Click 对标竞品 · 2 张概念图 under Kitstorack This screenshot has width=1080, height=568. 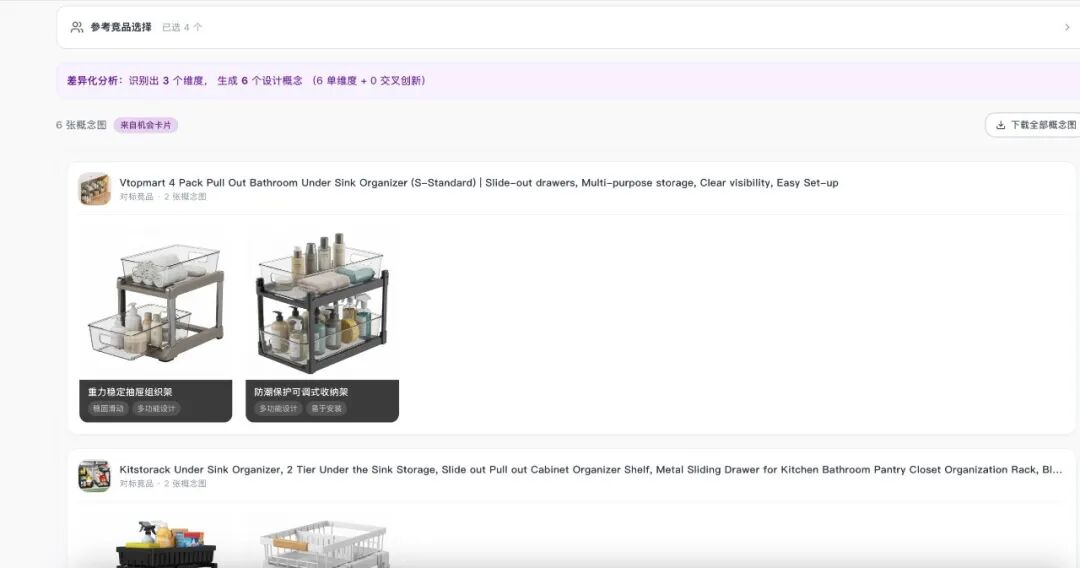coord(163,484)
